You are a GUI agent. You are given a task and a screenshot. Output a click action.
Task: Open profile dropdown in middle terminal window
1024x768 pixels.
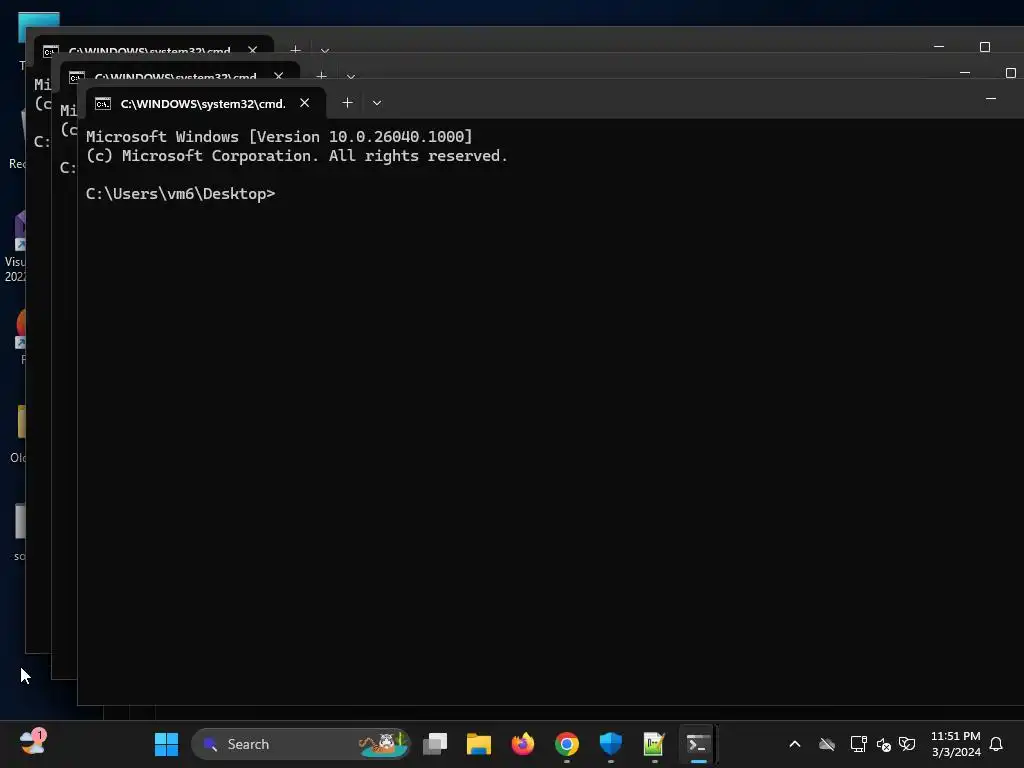pos(351,76)
